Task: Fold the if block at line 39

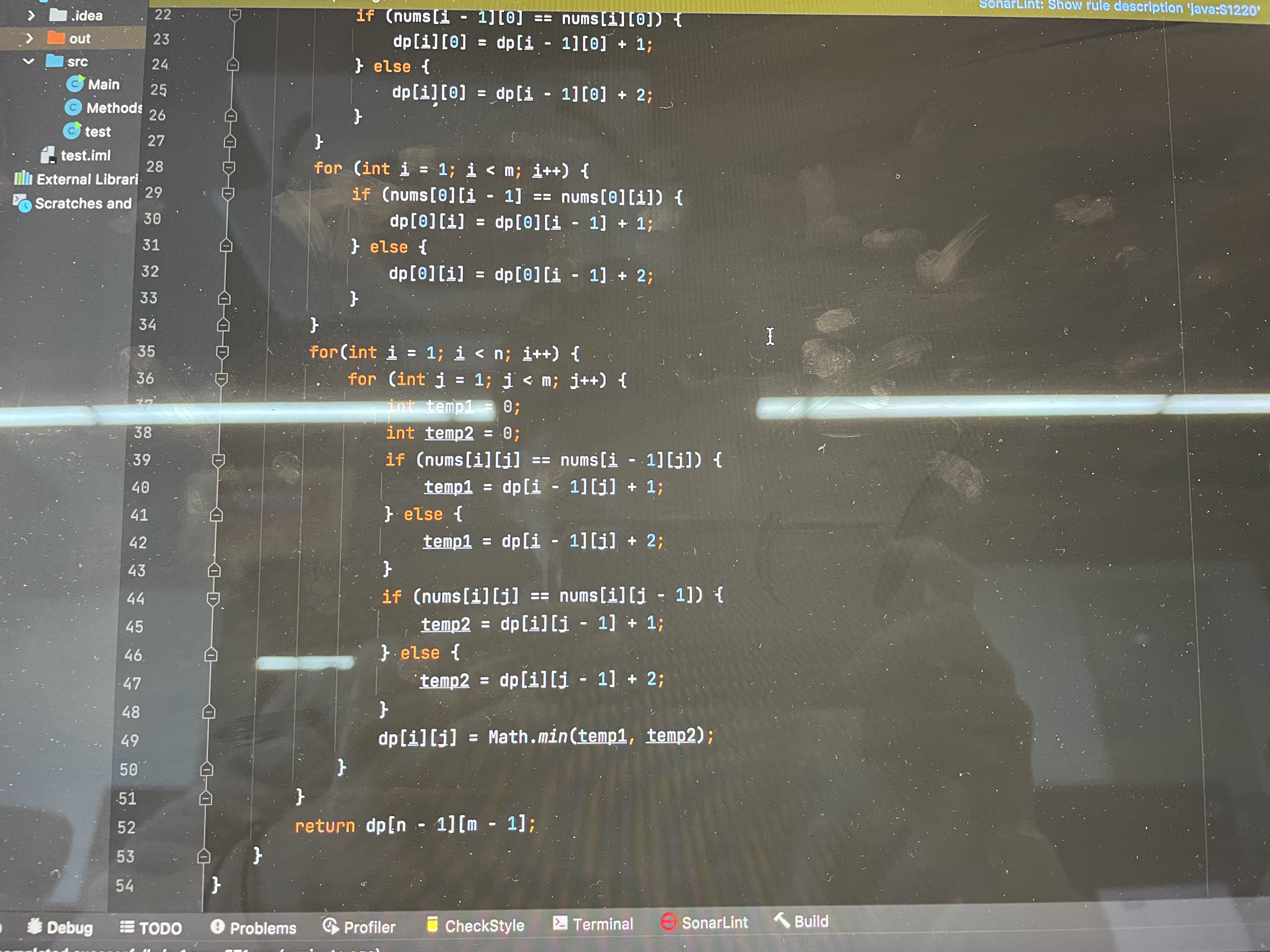Action: pyautogui.click(x=218, y=460)
